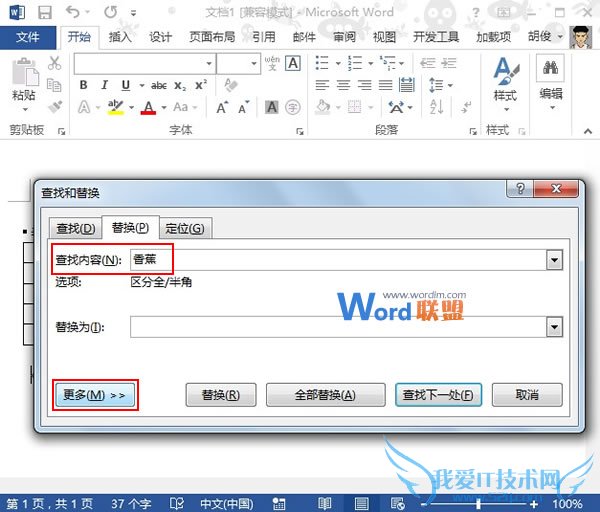The height and width of the screenshot is (512, 600).
Task: Click the Cancel button in dialog
Action: click(527, 395)
